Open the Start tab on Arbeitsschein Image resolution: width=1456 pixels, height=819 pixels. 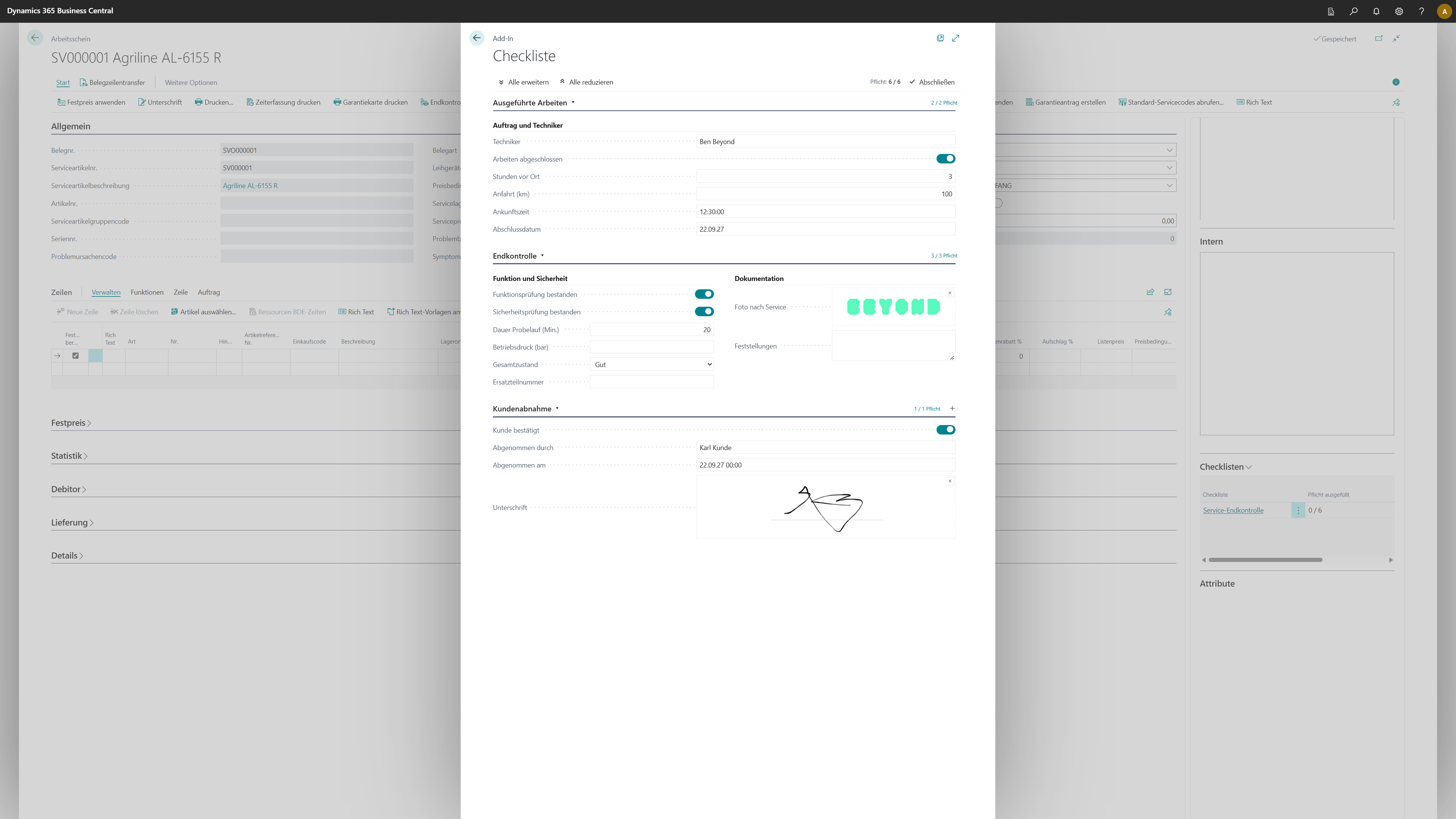(x=63, y=83)
